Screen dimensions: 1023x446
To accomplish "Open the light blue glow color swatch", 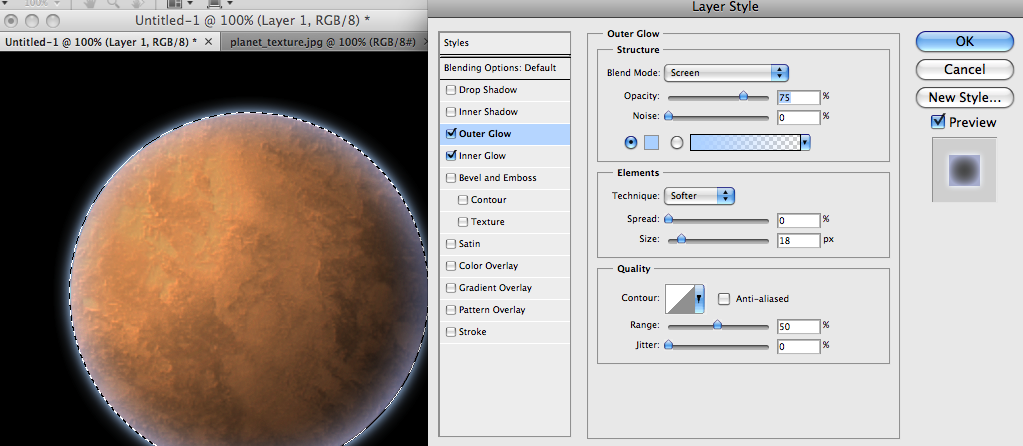I will (651, 142).
